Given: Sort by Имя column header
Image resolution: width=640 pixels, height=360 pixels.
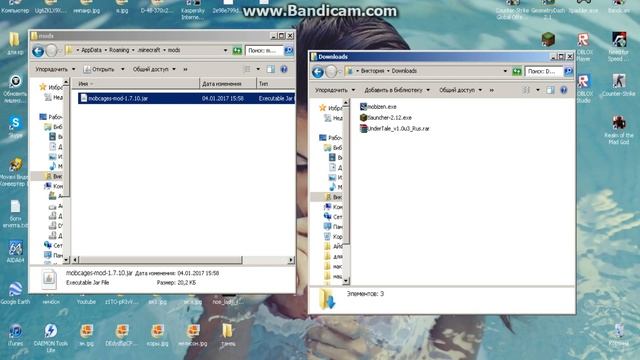Looking at the screenshot, I should [136, 84].
